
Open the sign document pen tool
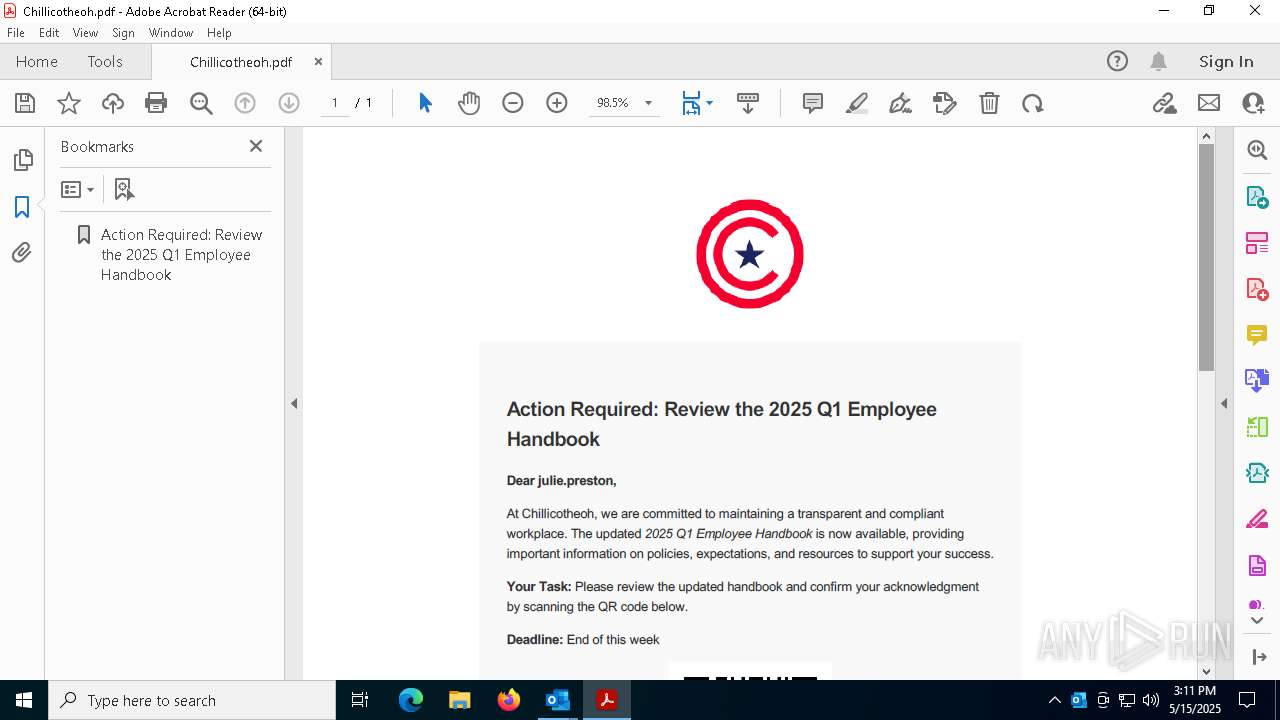901,103
